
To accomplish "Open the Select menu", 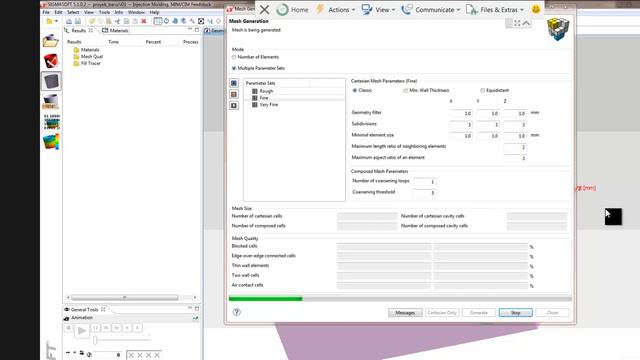I will coord(73,12).
